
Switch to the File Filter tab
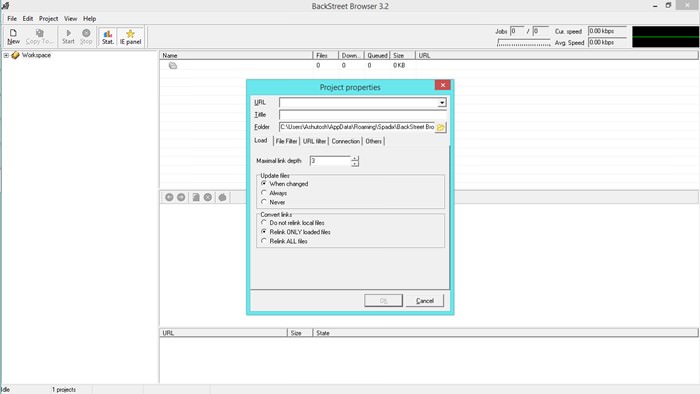coord(286,141)
